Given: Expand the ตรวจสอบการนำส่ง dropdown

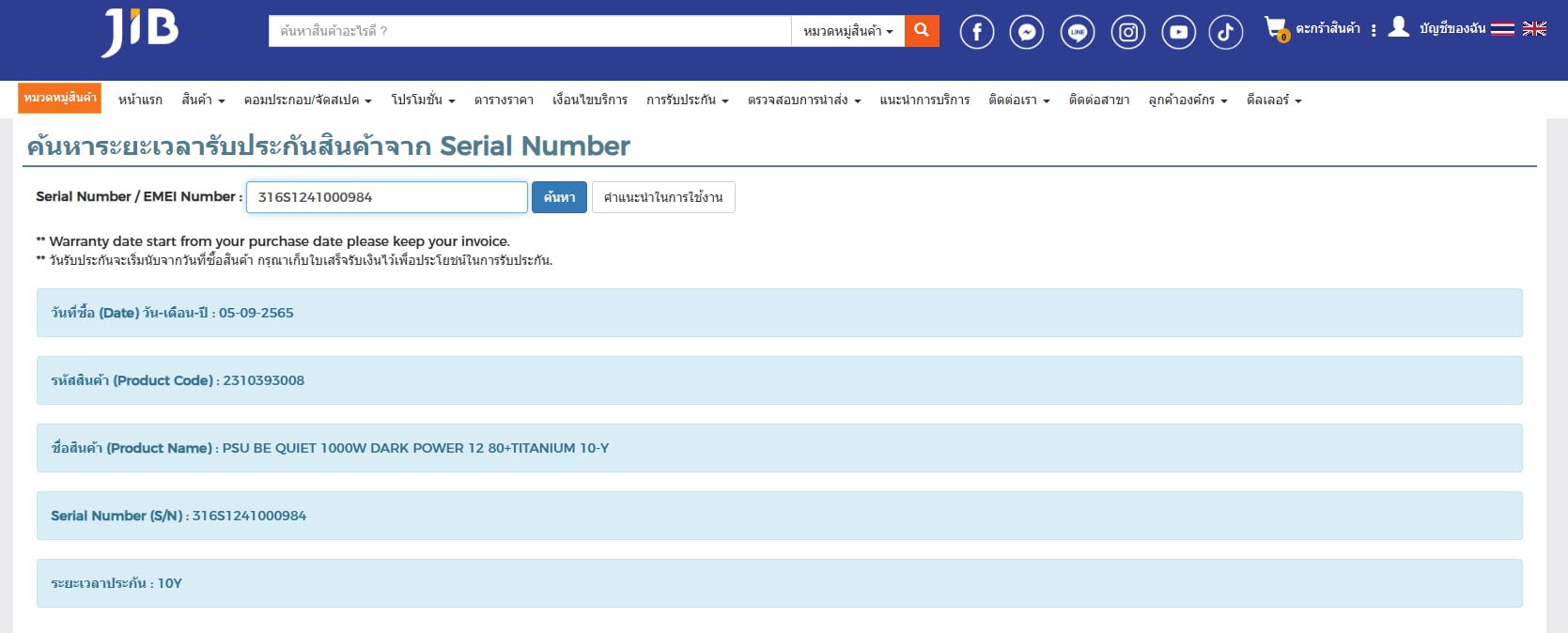Looking at the screenshot, I should [803, 100].
